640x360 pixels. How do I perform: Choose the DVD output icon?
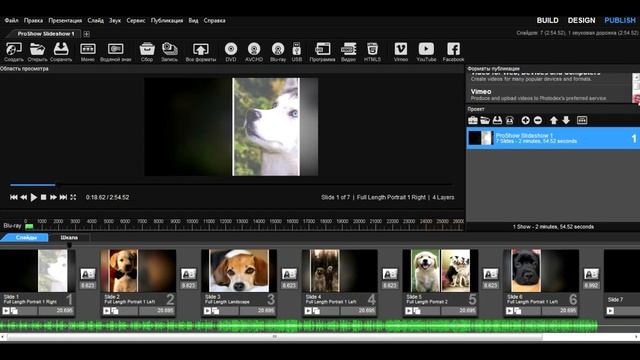click(x=231, y=49)
